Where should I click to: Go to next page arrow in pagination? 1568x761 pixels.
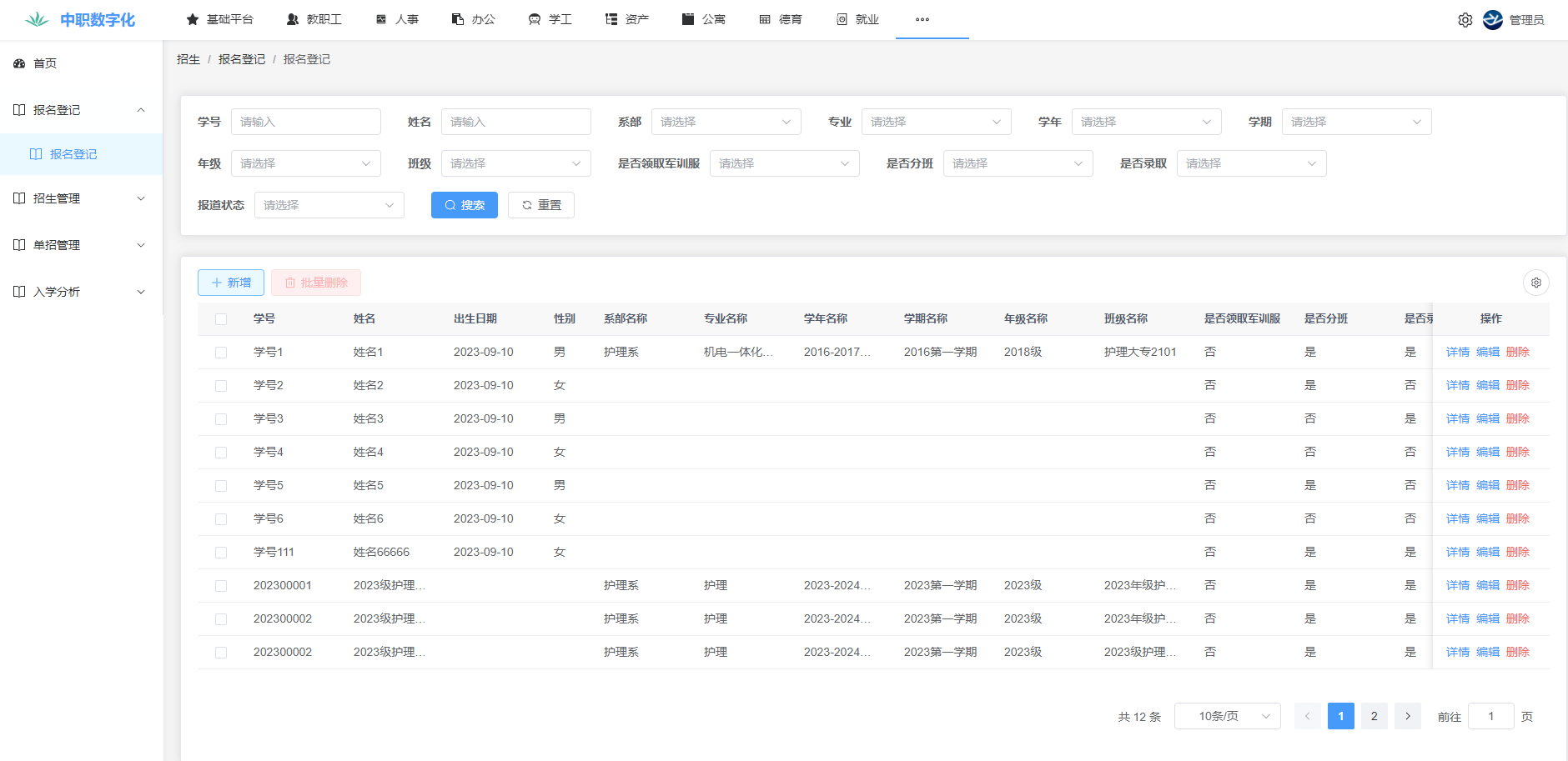(1407, 716)
